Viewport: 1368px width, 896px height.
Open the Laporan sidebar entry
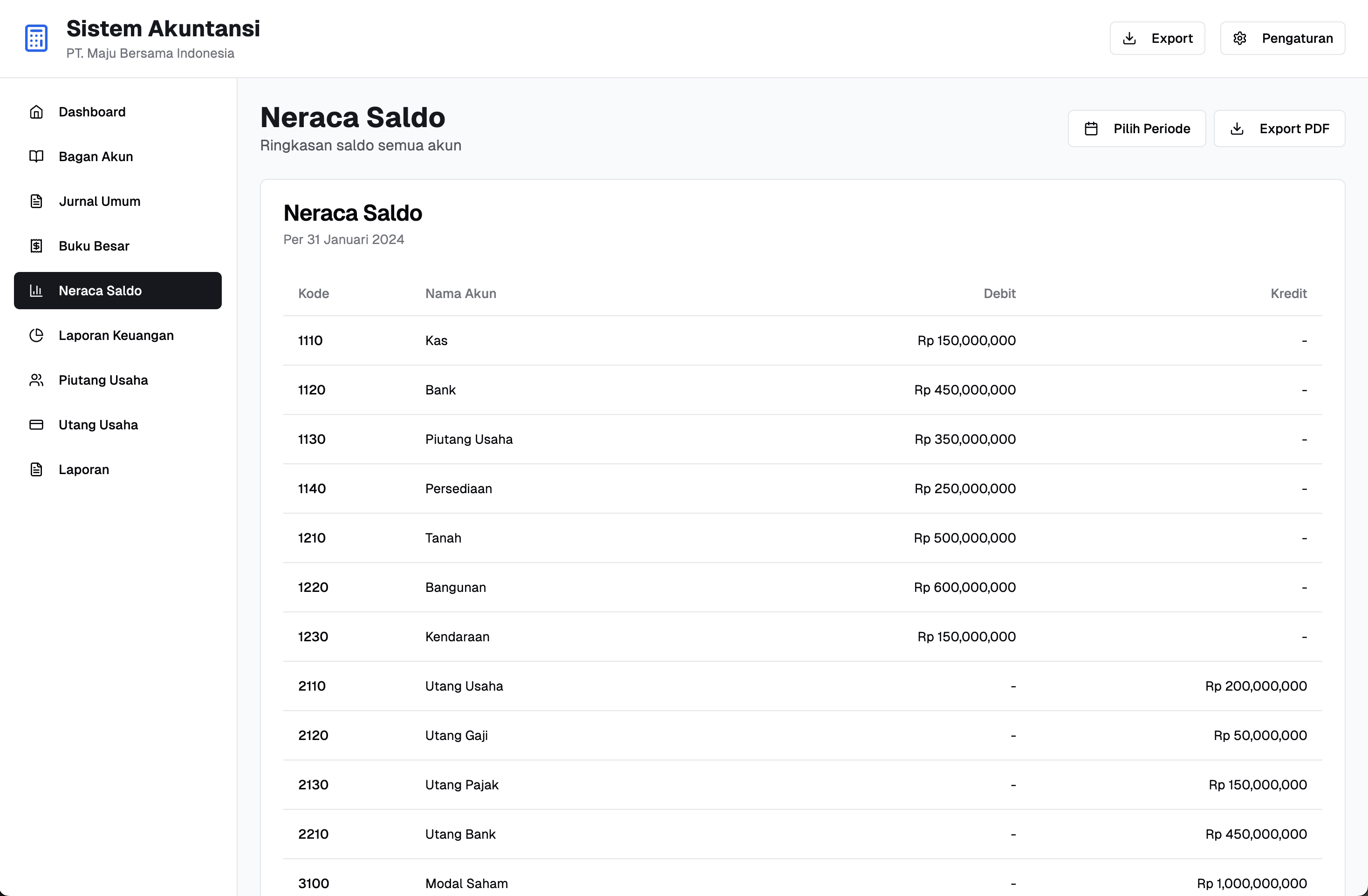tap(118, 469)
